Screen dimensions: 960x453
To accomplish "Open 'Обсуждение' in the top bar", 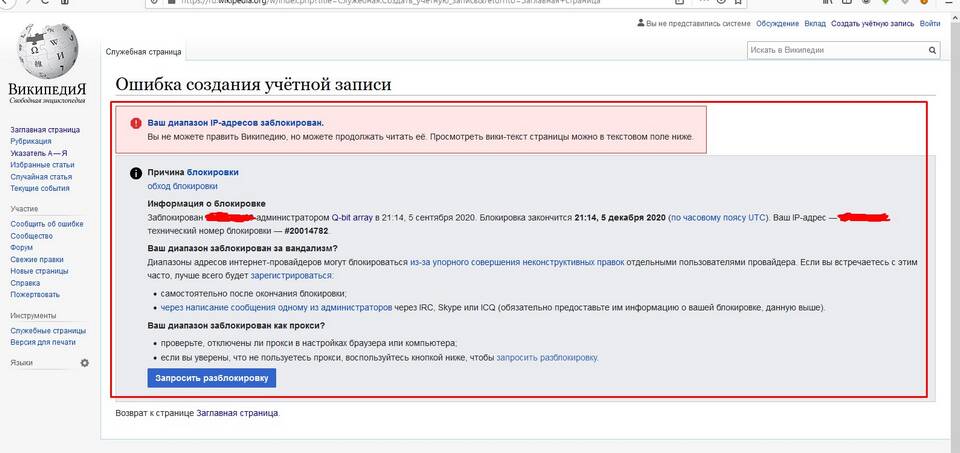I will (x=777, y=24).
